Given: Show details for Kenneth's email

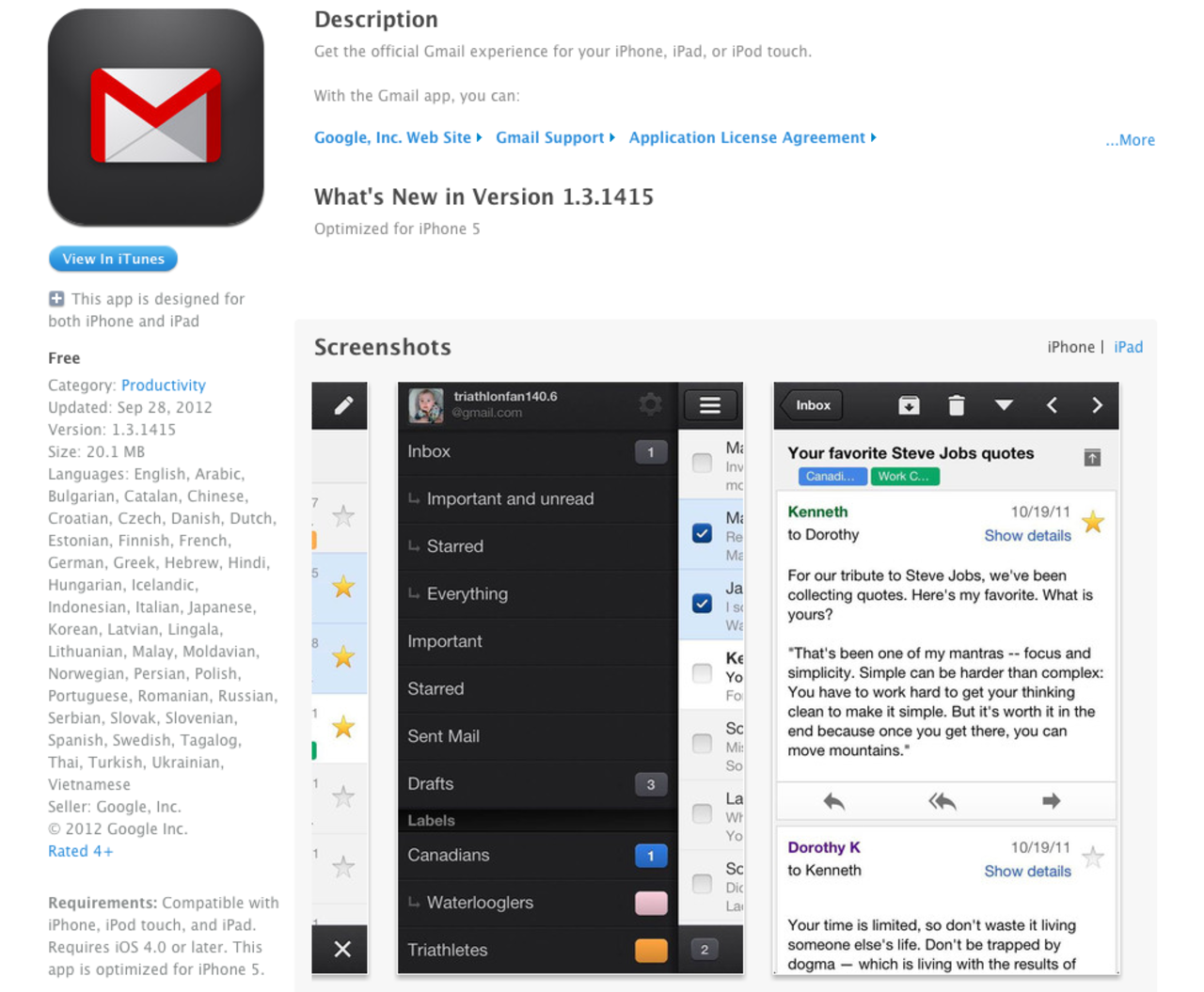Looking at the screenshot, I should pos(1027,535).
